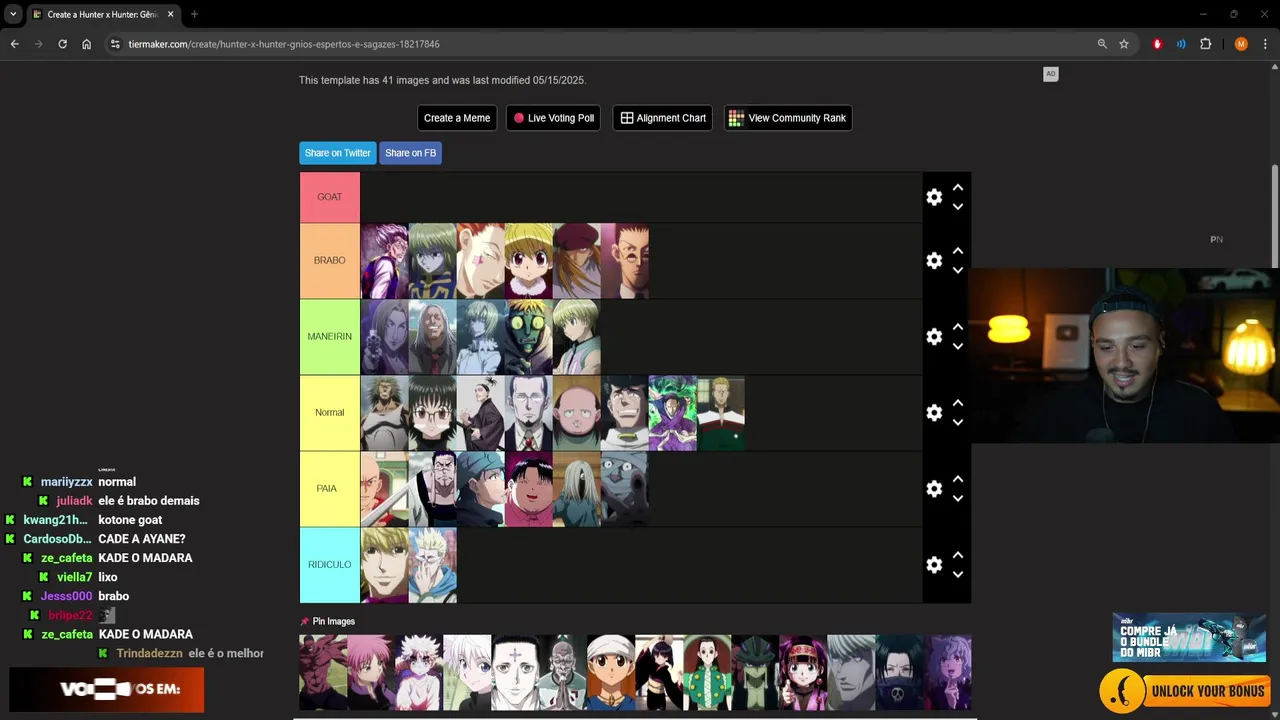The width and height of the screenshot is (1280, 720).
Task: Open settings gear for the Normal tier
Action: (934, 413)
